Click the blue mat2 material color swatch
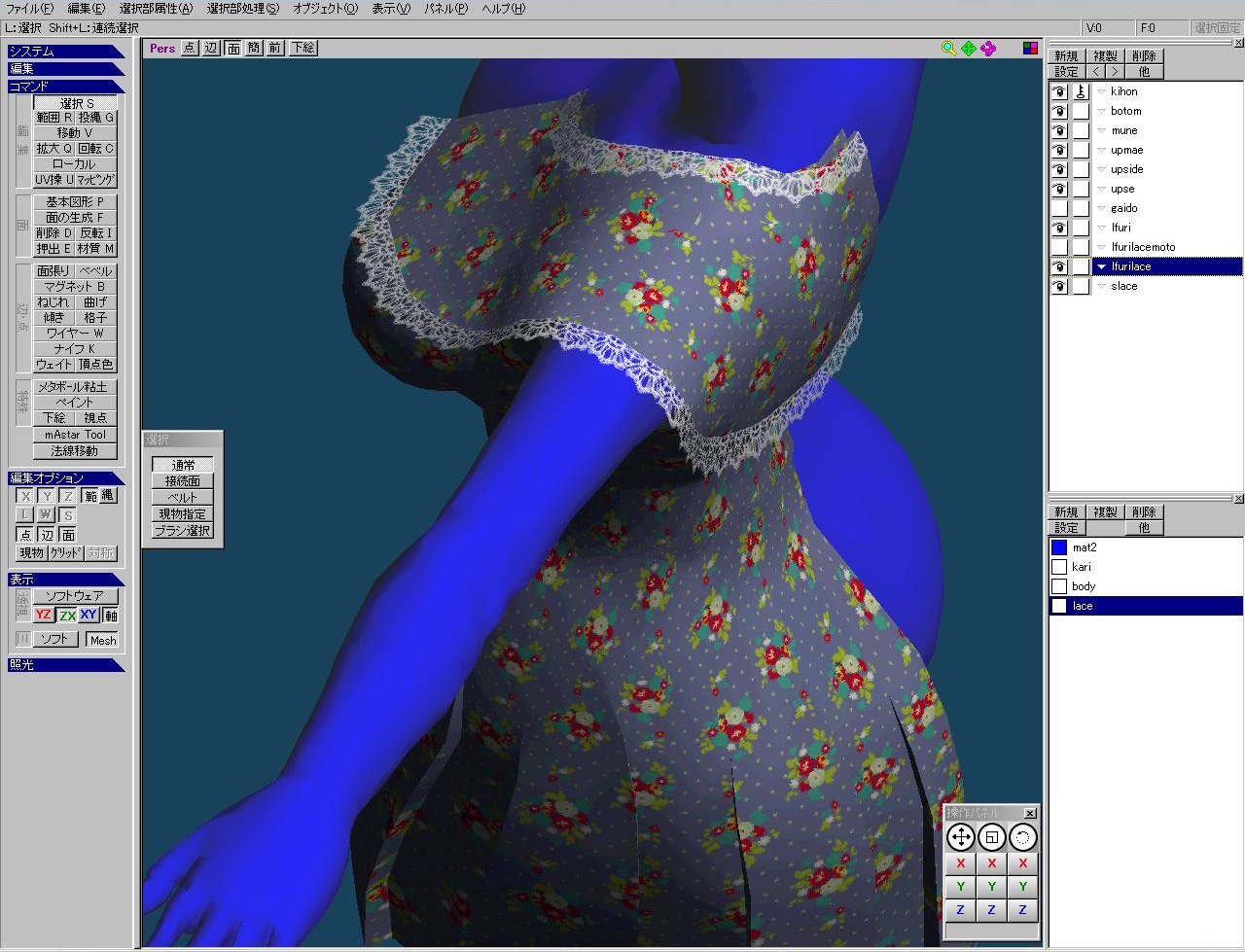The image size is (1245, 952). tap(1059, 547)
